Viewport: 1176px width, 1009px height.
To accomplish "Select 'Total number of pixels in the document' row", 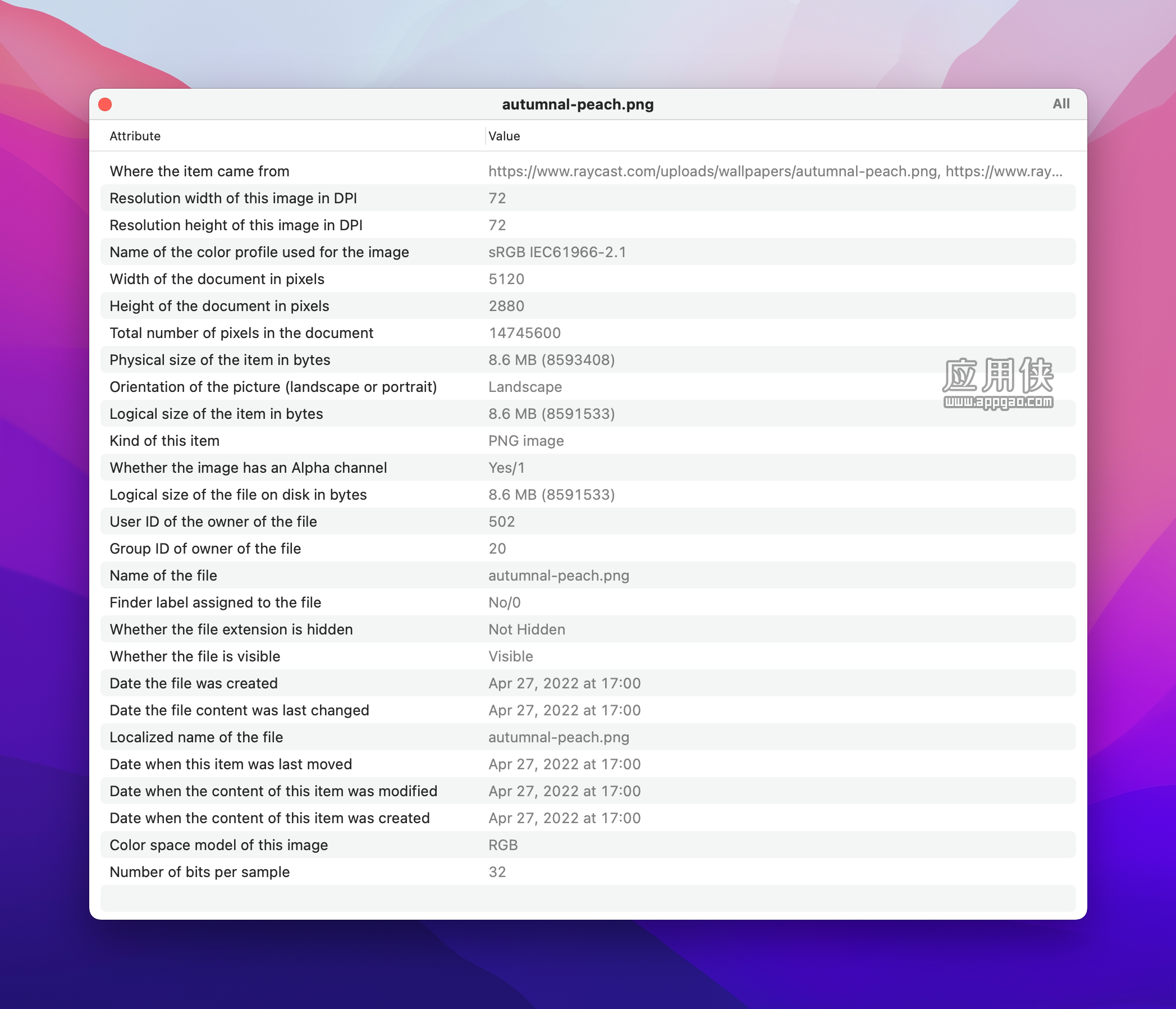I will pos(588,333).
